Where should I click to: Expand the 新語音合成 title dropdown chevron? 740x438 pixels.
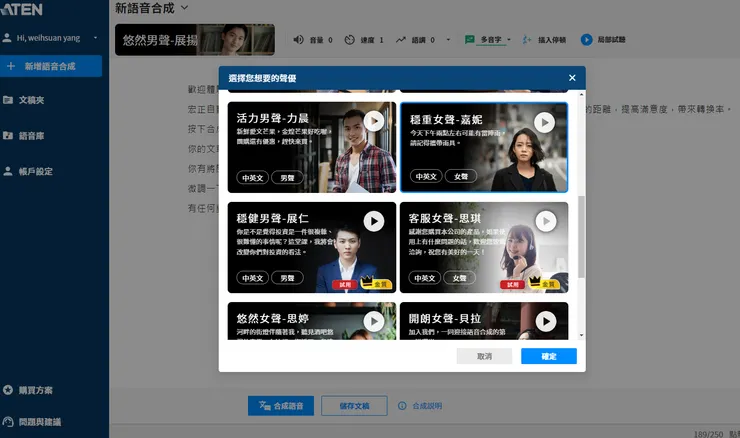click(x=185, y=8)
